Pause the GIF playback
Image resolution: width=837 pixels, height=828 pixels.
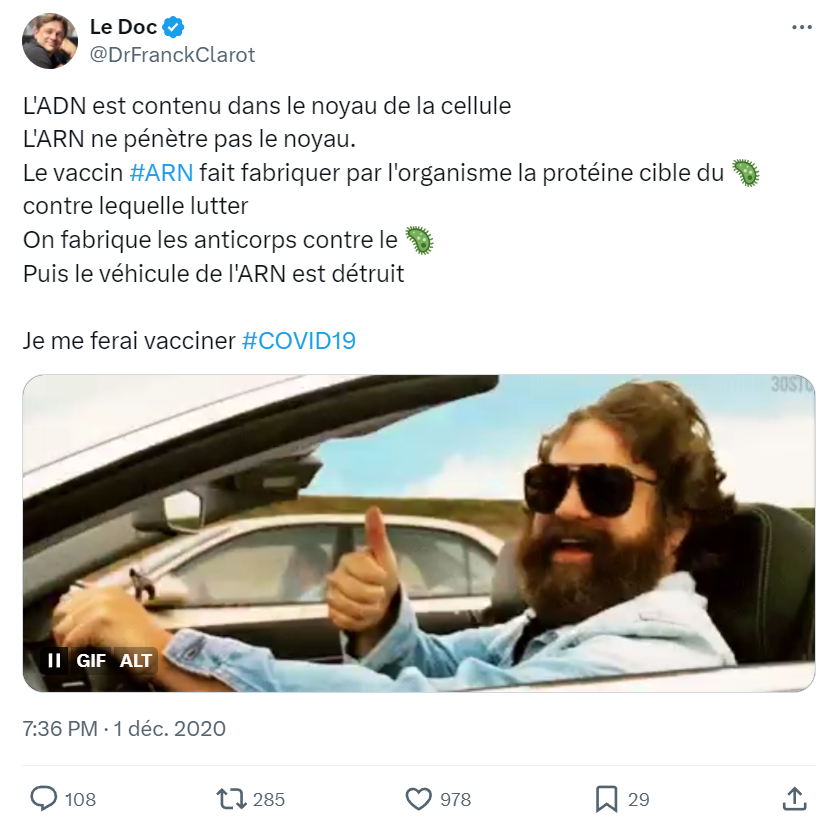54,661
